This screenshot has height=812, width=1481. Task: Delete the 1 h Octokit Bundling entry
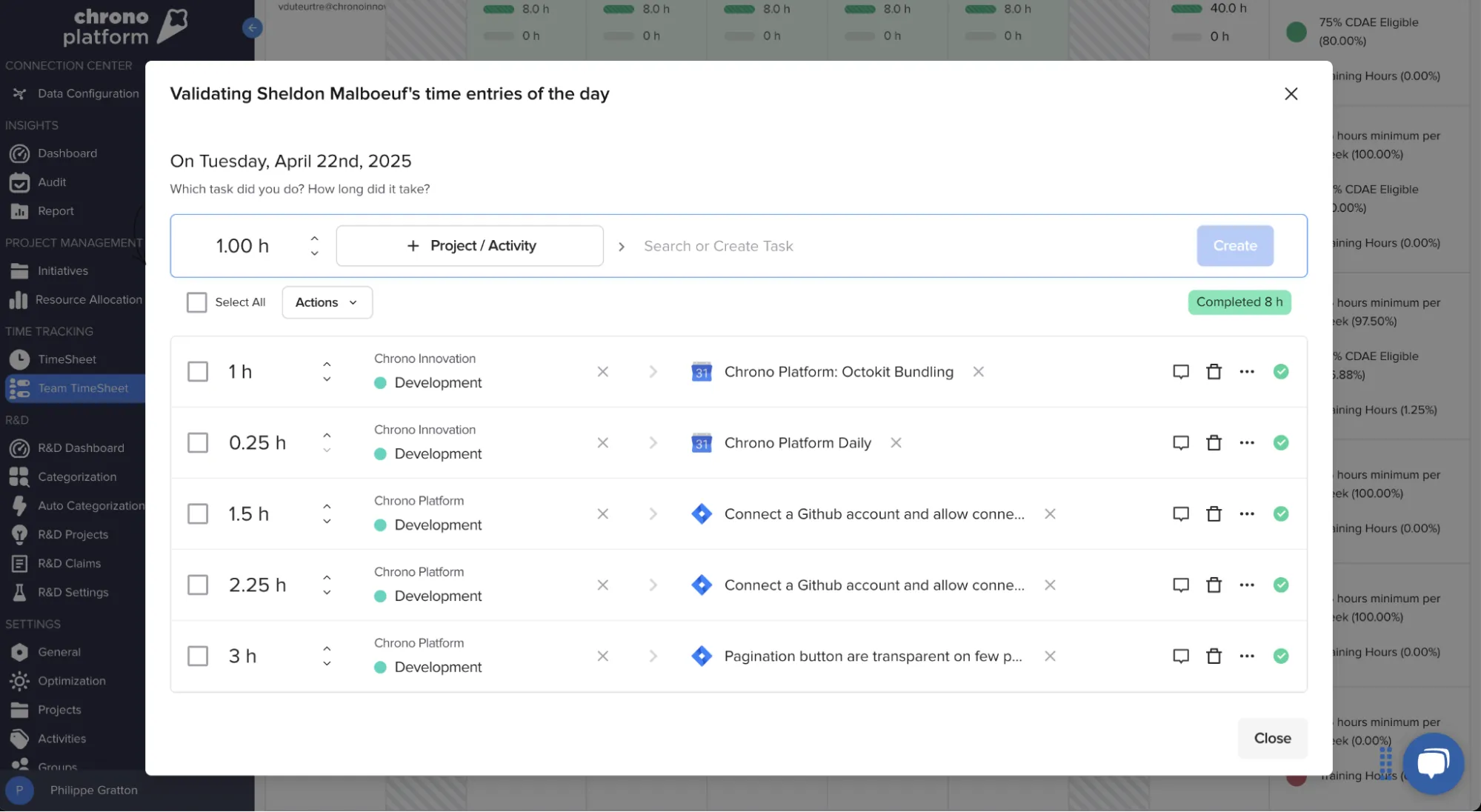1214,371
